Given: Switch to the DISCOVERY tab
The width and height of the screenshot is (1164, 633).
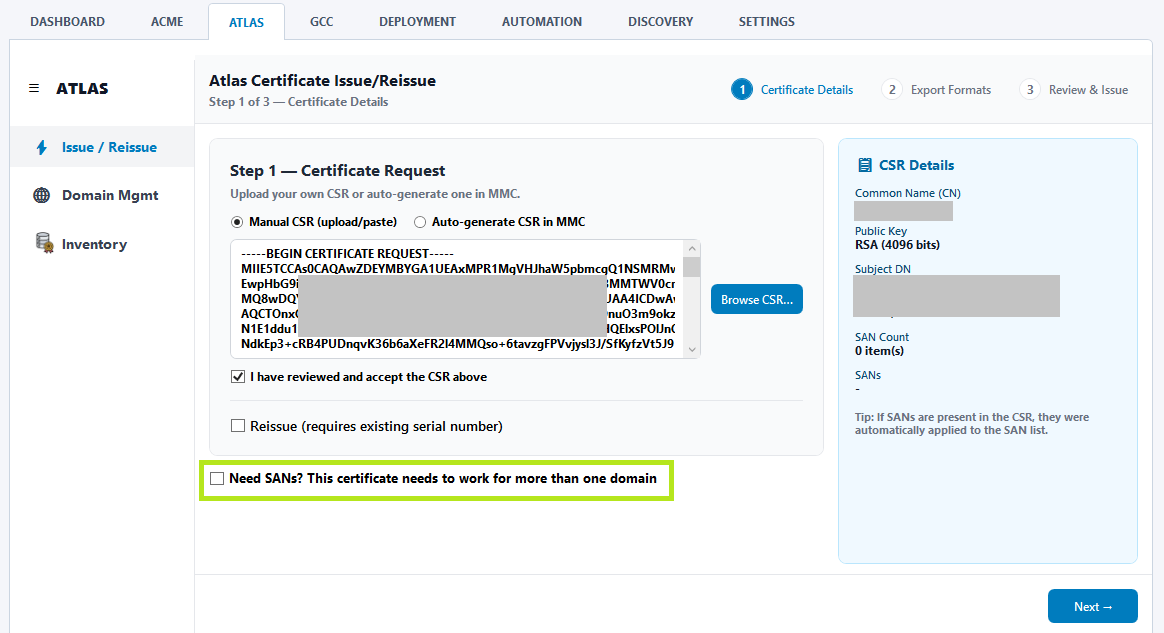Looking at the screenshot, I should (661, 22).
